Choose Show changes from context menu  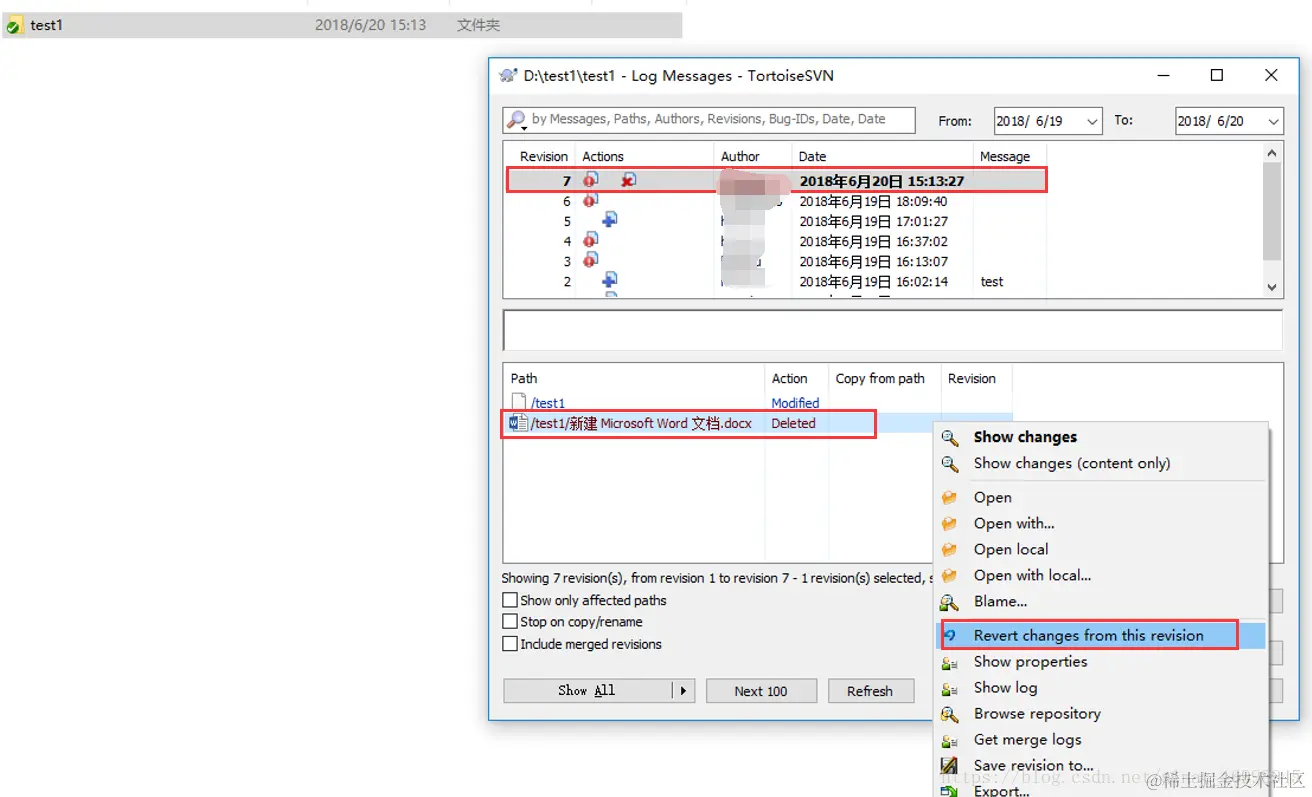pyautogui.click(x=1025, y=437)
